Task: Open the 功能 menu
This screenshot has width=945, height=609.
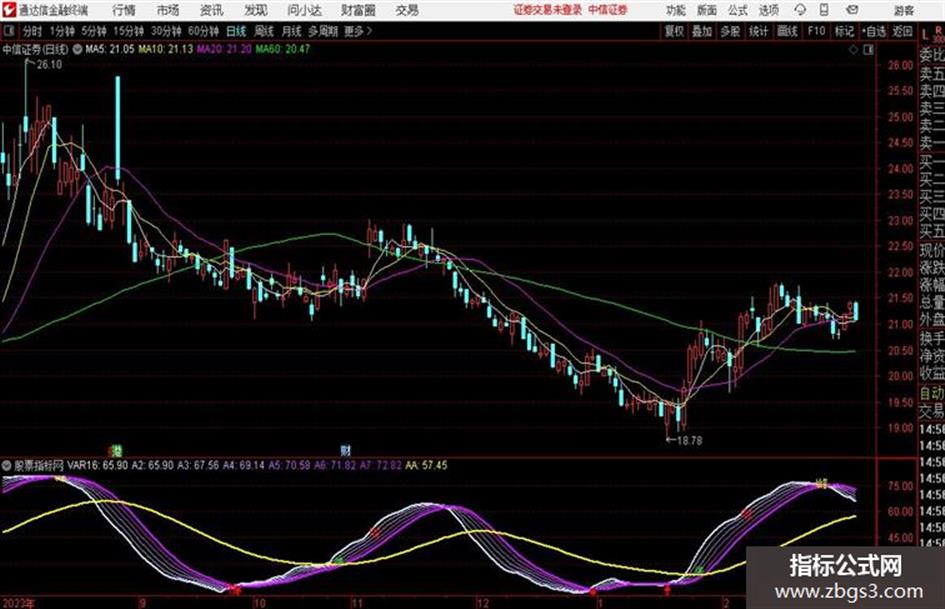Action: 676,10
